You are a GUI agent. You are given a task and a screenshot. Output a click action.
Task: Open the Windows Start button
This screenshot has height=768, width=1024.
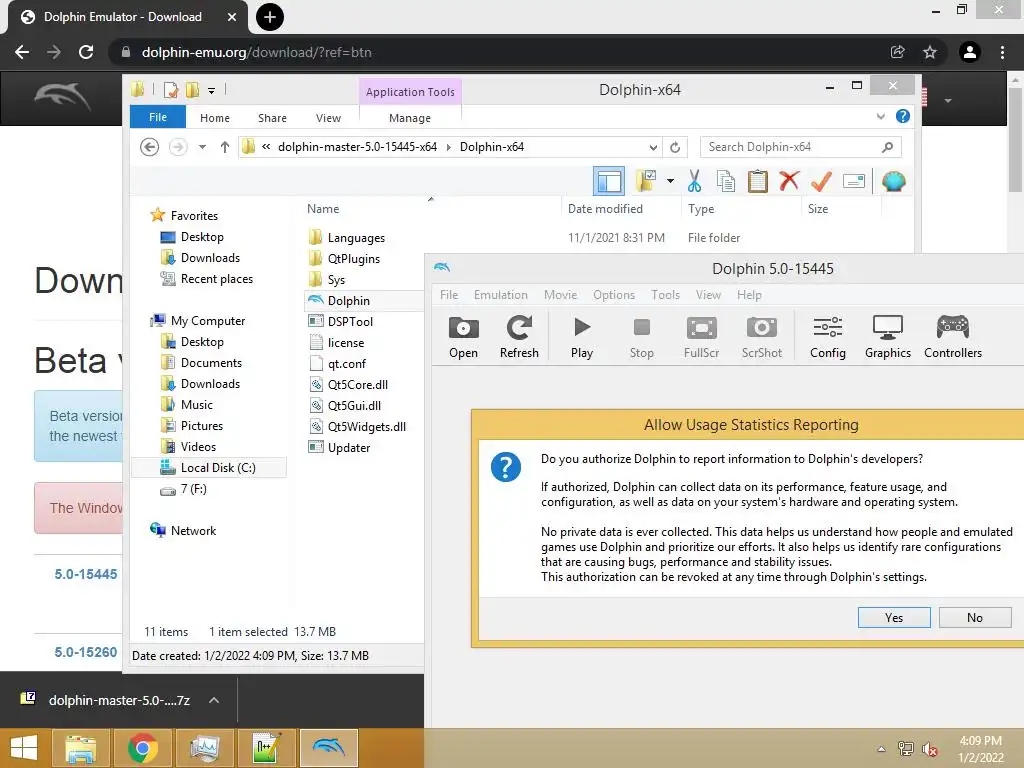coord(25,748)
